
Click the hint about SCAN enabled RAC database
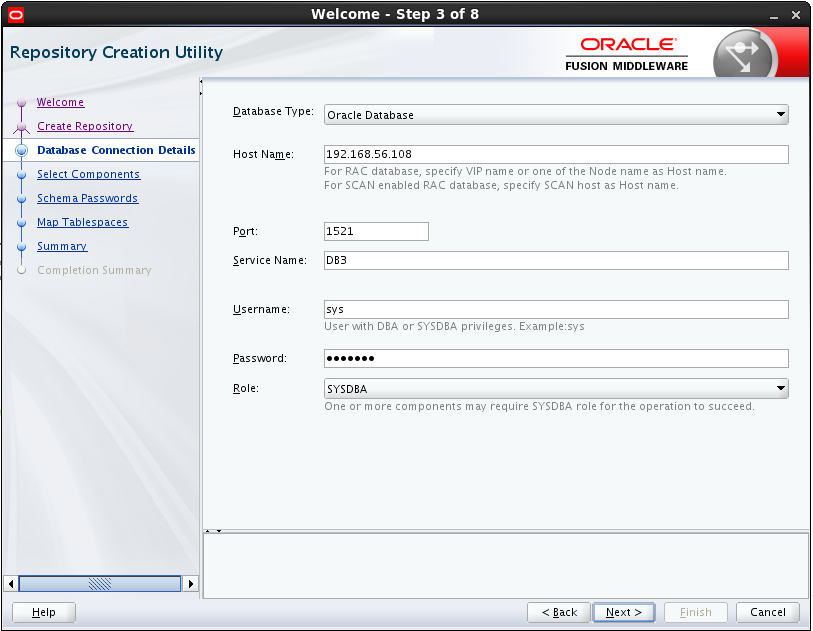[x=501, y=185]
